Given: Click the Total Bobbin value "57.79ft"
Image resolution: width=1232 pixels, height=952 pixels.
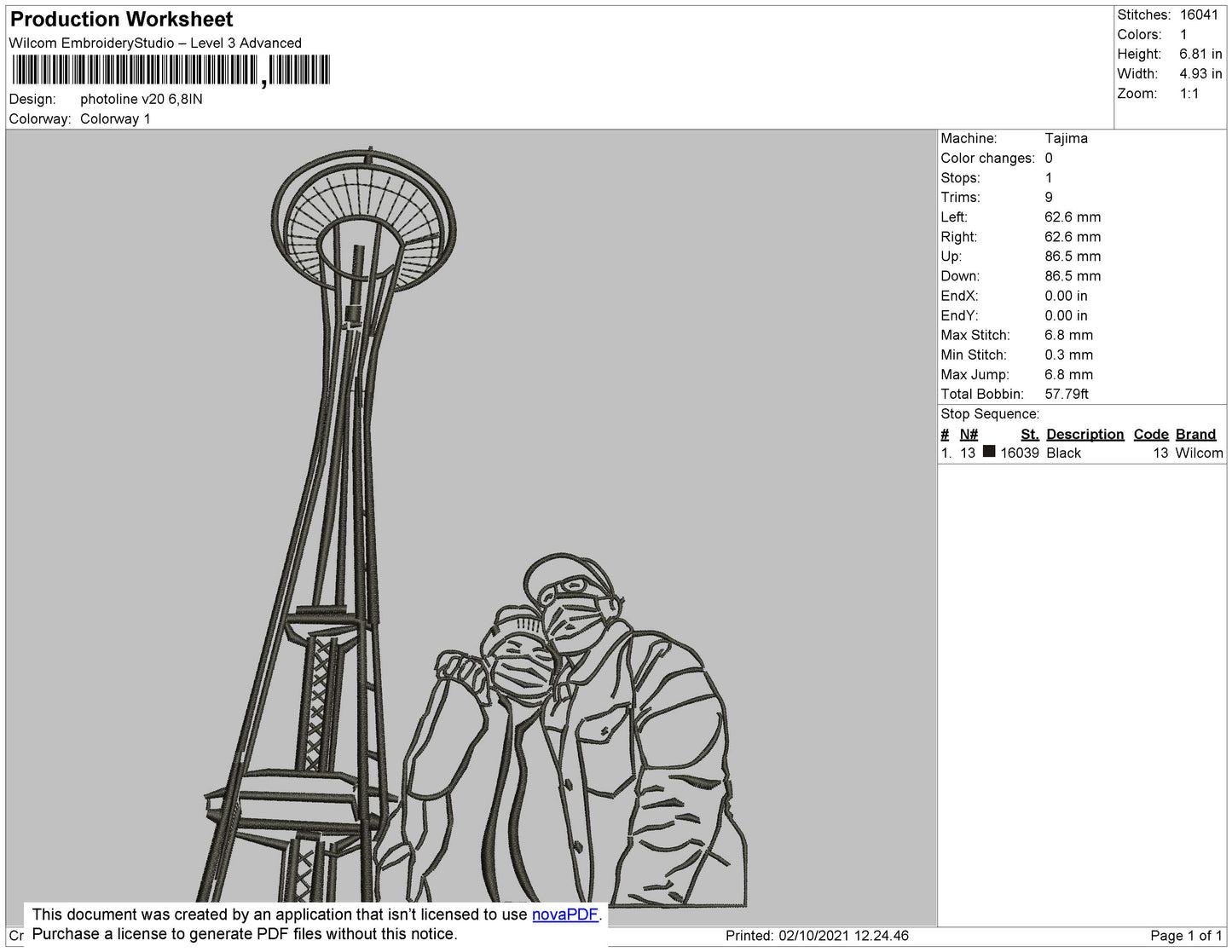Looking at the screenshot, I should pyautogui.click(x=1067, y=395).
